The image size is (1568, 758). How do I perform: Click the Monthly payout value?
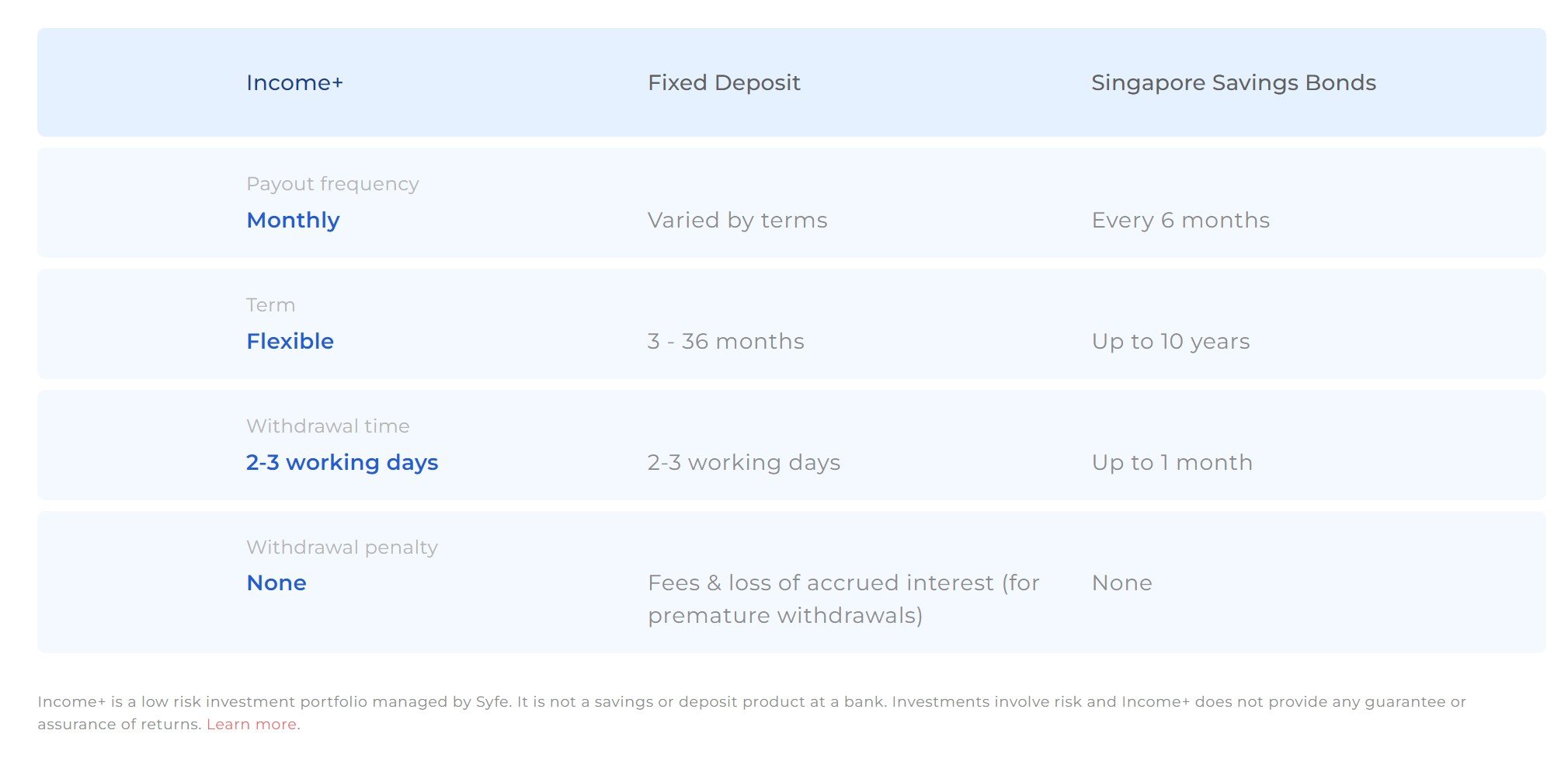coord(293,221)
